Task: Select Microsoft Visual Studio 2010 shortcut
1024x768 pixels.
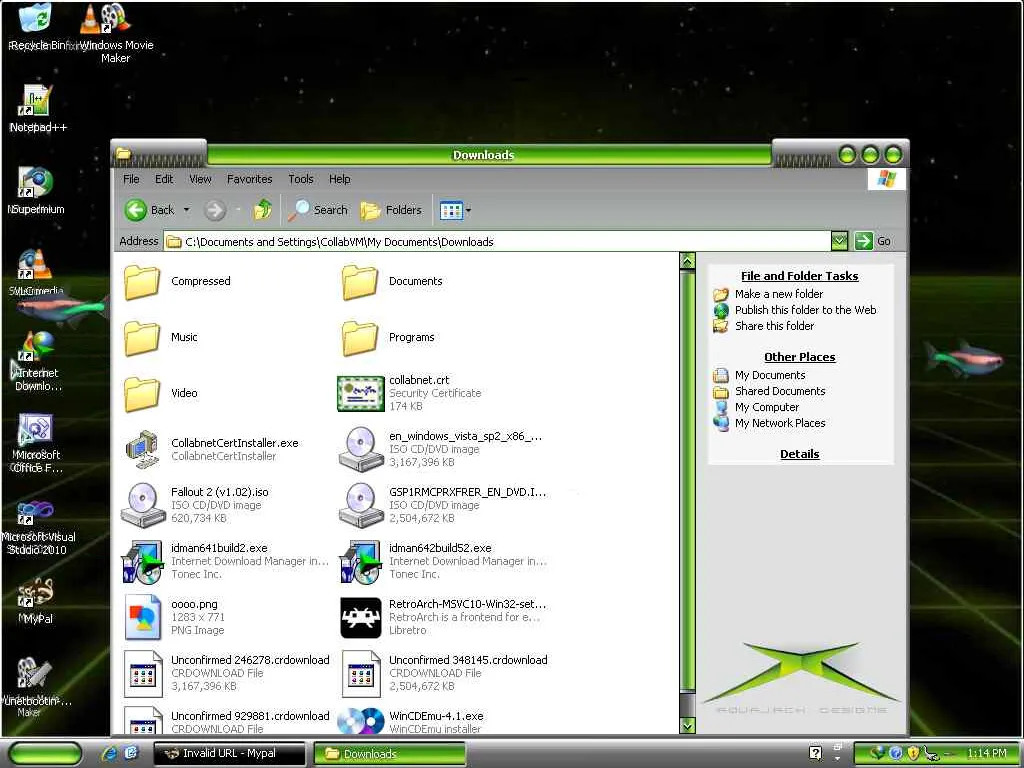Action: [x=37, y=526]
